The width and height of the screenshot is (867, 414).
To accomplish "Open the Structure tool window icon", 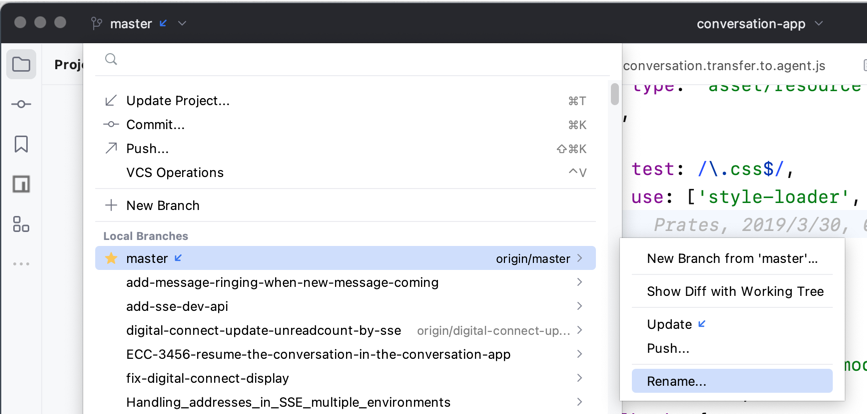I will pyautogui.click(x=21, y=184).
